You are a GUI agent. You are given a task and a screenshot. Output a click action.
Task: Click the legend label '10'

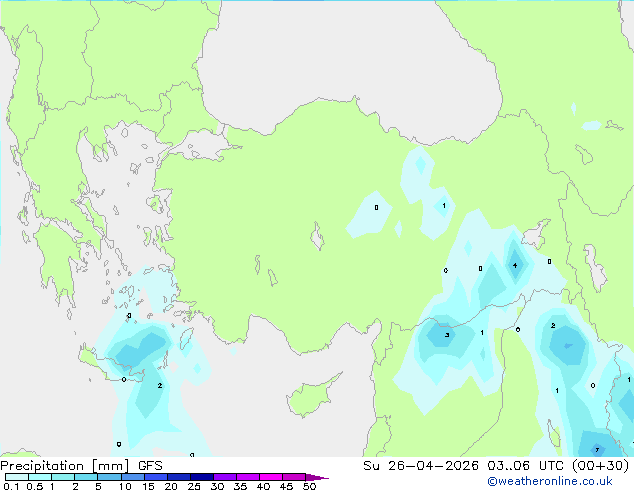click(125, 486)
